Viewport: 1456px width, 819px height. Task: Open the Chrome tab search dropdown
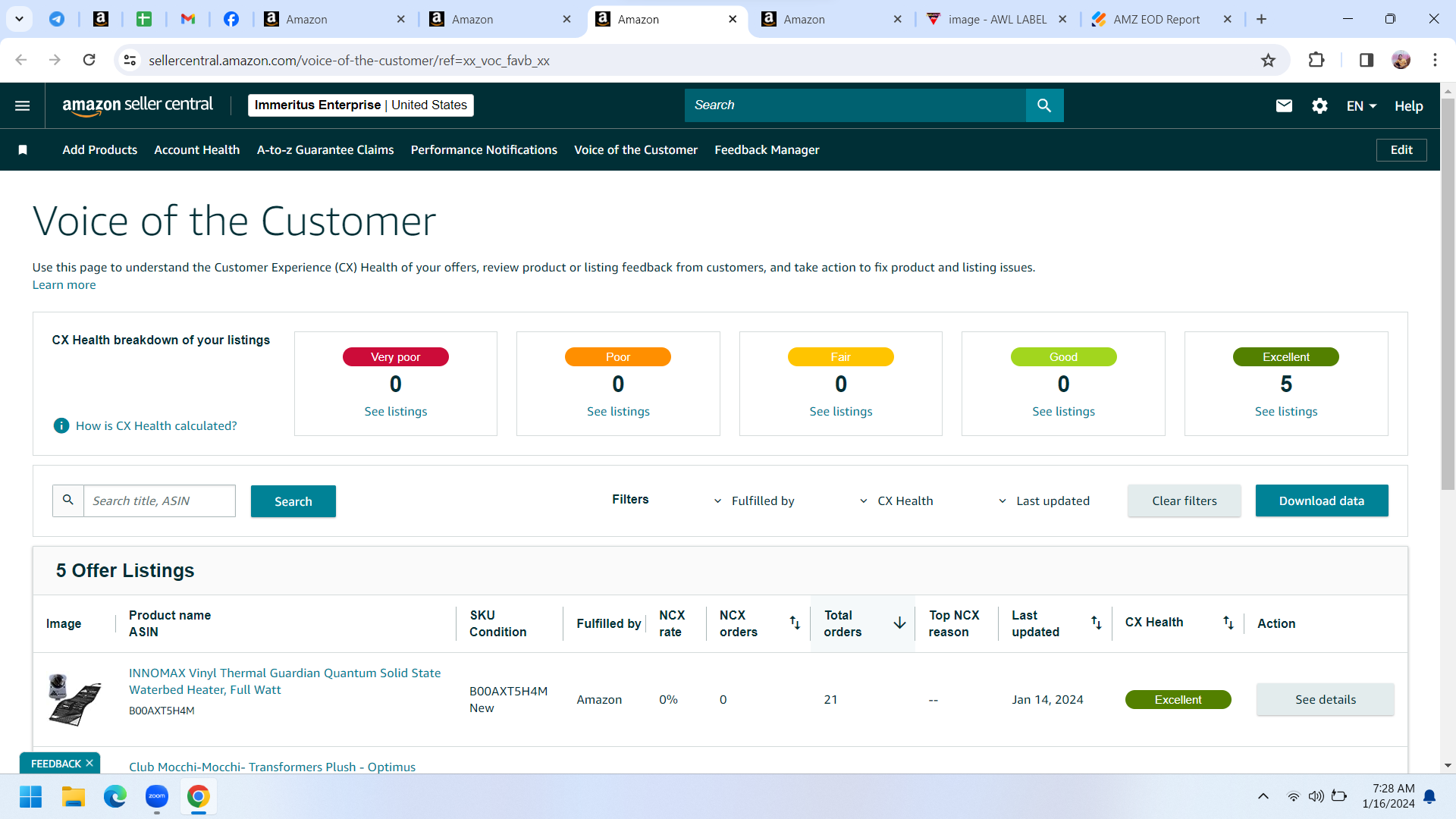(x=20, y=20)
